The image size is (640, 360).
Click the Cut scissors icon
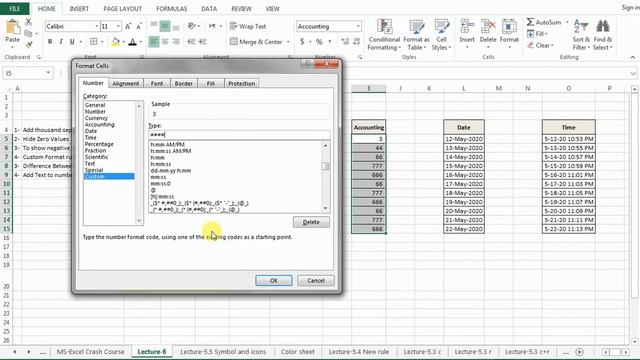(28, 22)
